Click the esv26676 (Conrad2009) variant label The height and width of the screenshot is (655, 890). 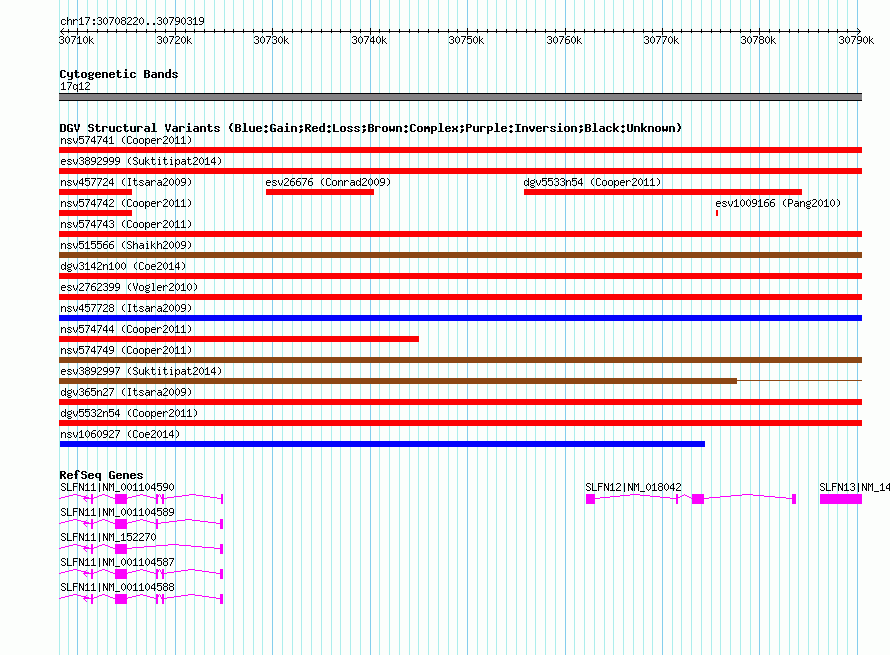click(x=328, y=182)
